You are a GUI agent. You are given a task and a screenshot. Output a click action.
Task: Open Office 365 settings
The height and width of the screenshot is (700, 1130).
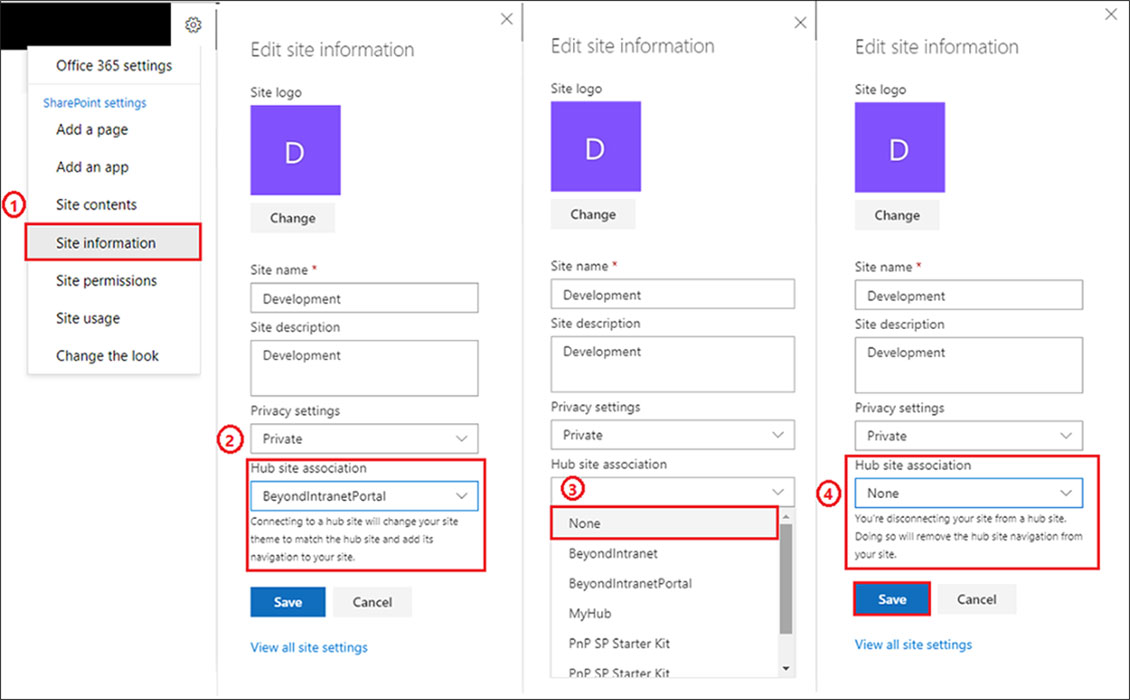point(114,66)
